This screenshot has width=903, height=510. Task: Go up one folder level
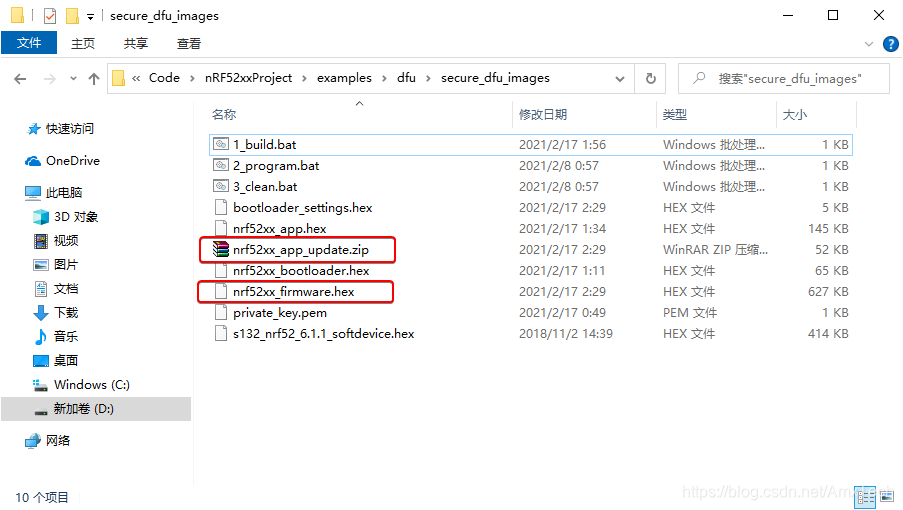94,79
